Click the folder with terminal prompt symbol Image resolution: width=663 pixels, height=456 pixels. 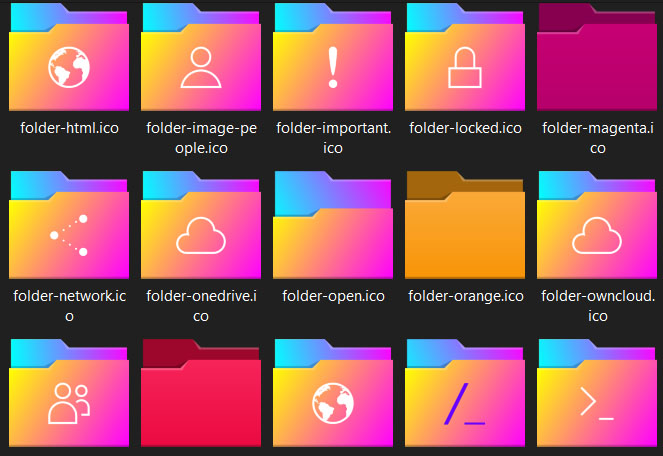click(x=597, y=397)
